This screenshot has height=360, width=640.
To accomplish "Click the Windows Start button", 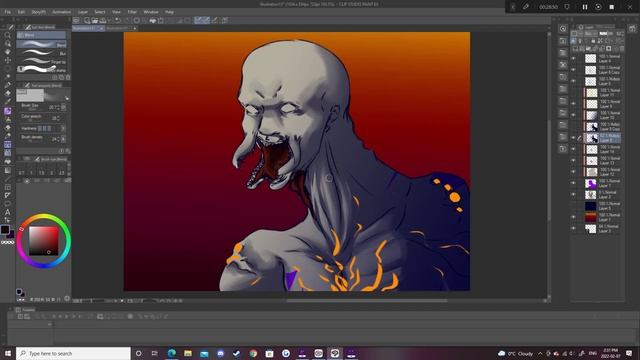I will click(x=7, y=353).
